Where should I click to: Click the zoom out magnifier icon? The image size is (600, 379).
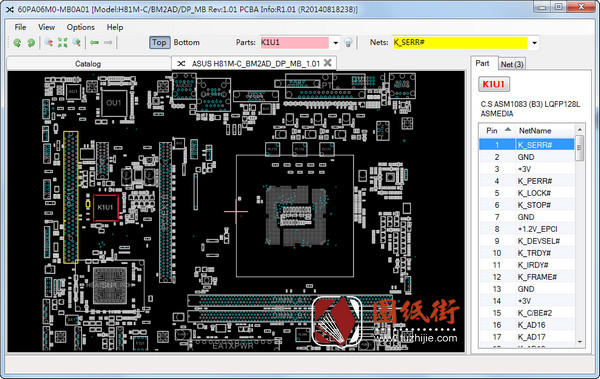click(x=49, y=42)
